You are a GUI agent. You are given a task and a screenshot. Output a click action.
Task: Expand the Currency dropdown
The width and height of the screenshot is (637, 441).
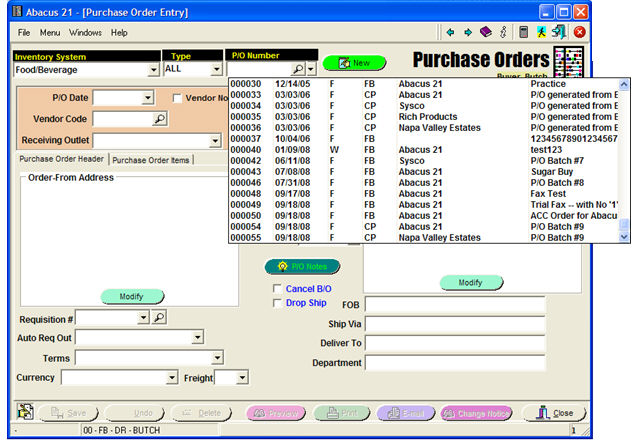[x=171, y=378]
